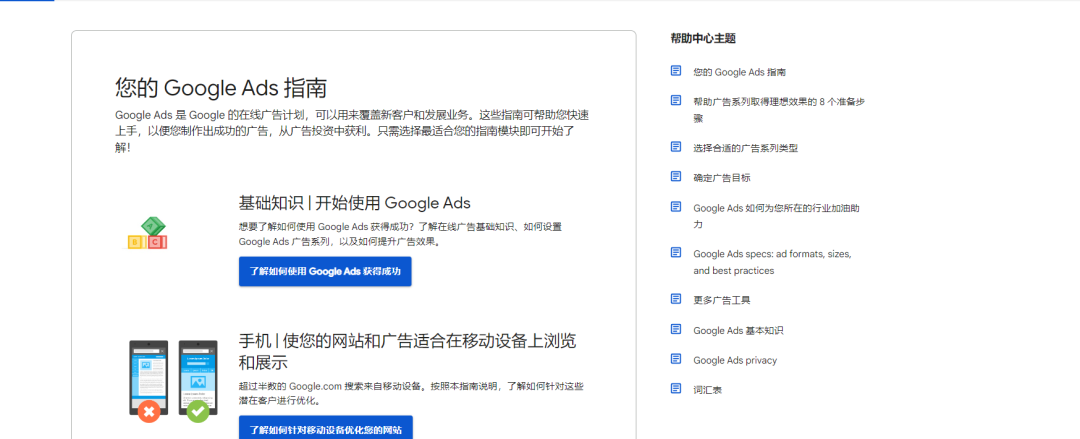Click 帮助中心主题 sidebar heading
The height and width of the screenshot is (439, 1080).
coord(703,39)
